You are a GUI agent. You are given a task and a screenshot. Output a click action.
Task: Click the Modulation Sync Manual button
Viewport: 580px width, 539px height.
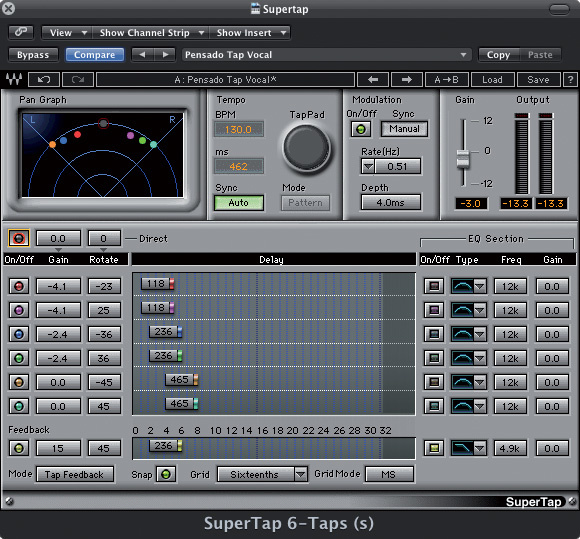tap(404, 129)
